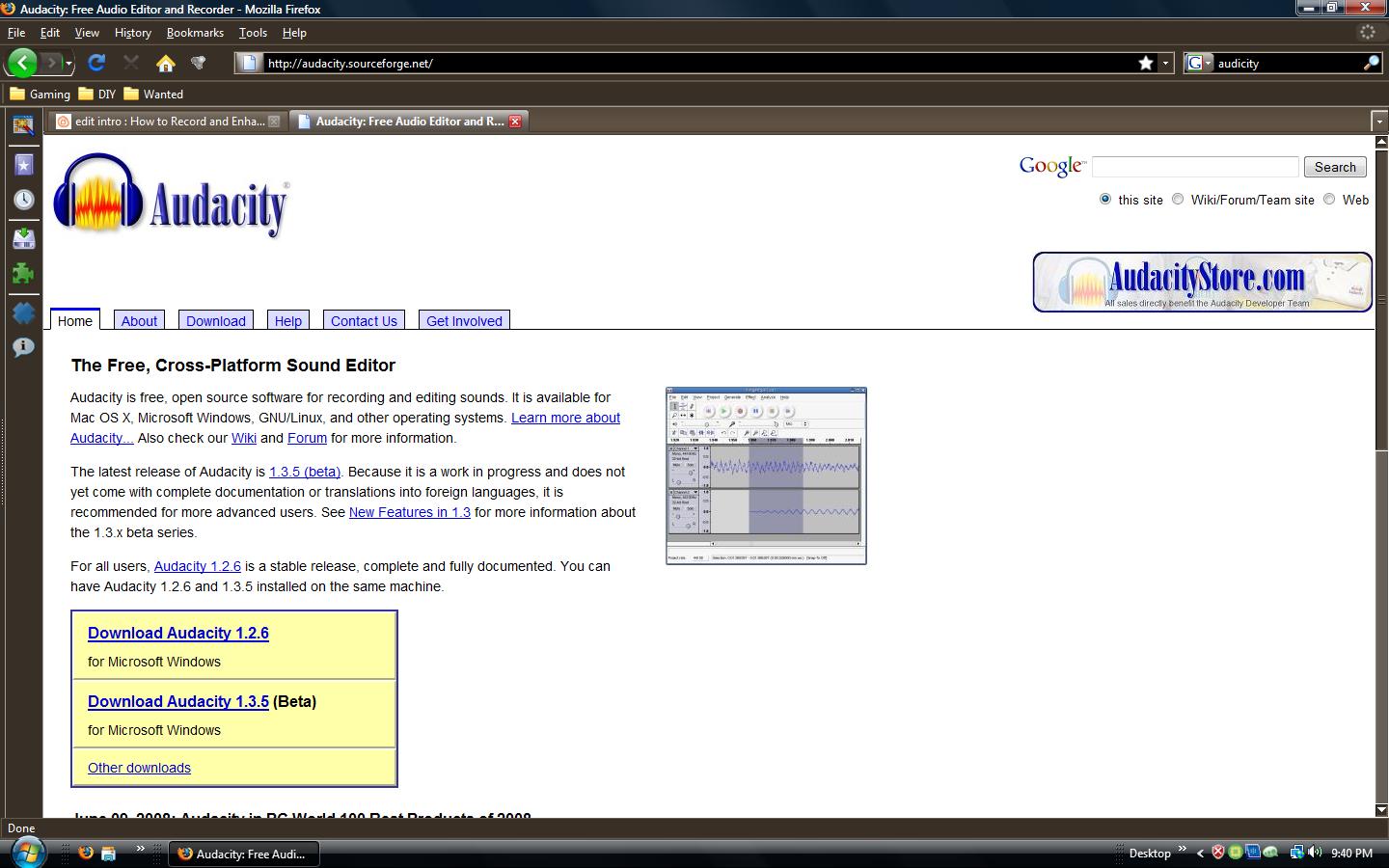Click the page icon in the address bar

coord(249,63)
